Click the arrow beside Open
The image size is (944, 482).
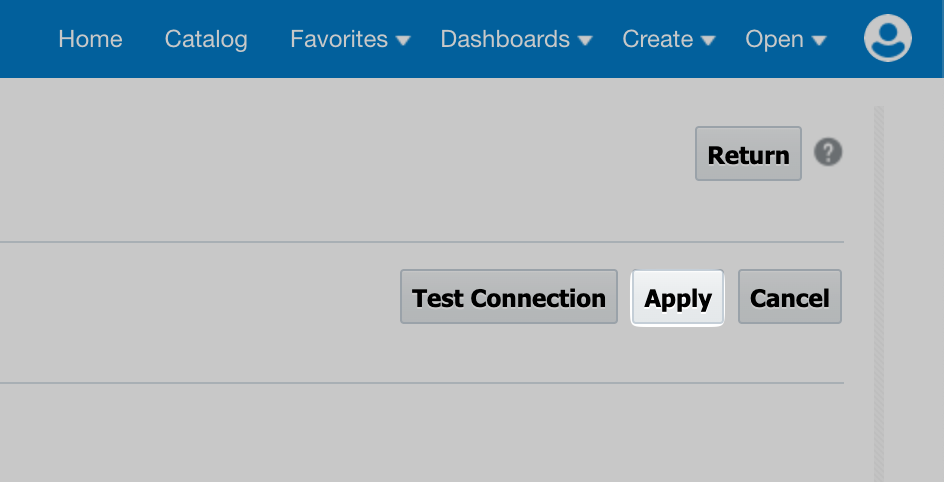[x=819, y=40]
